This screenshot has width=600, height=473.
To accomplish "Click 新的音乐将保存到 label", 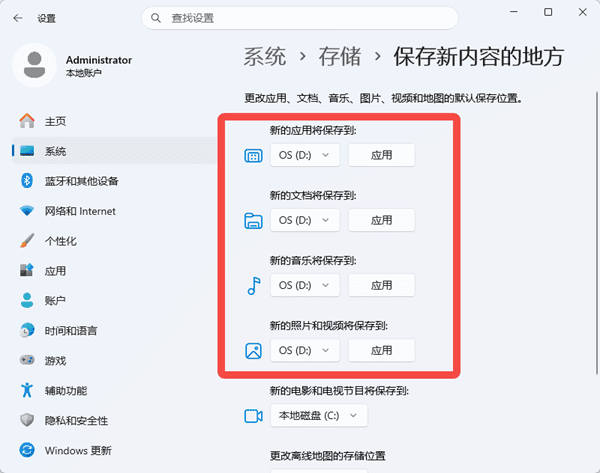I will (x=313, y=261).
